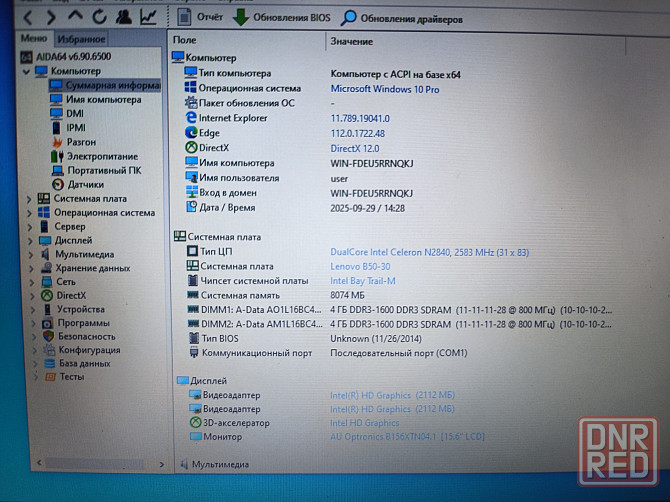
Task: Collapse the Компьютер tree node
Action: (28, 71)
